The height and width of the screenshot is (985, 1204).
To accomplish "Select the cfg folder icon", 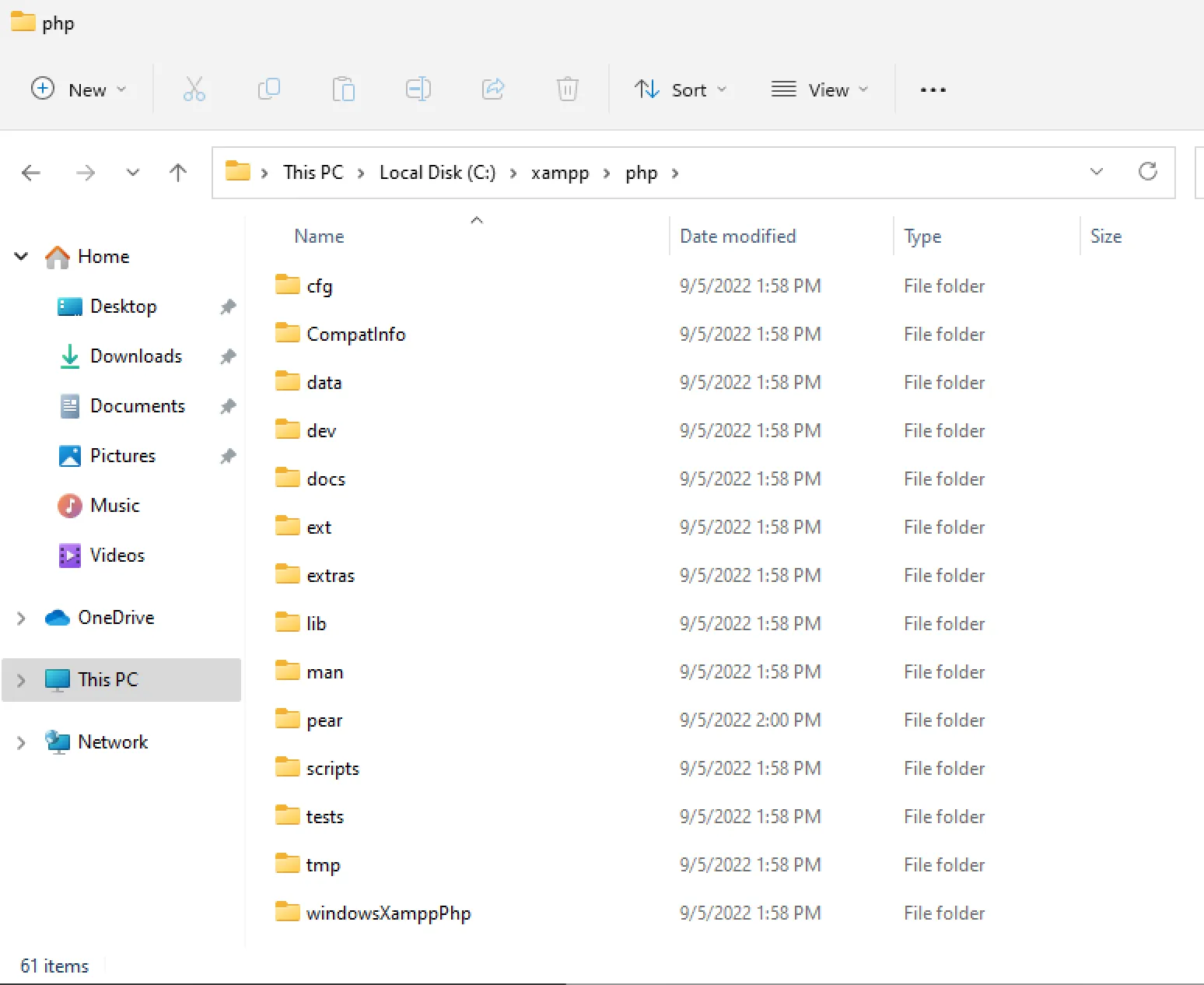I will 287,285.
